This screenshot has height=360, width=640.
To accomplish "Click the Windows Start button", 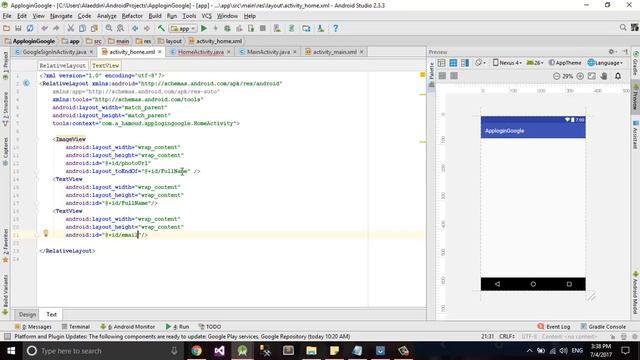I will pos(11,351).
